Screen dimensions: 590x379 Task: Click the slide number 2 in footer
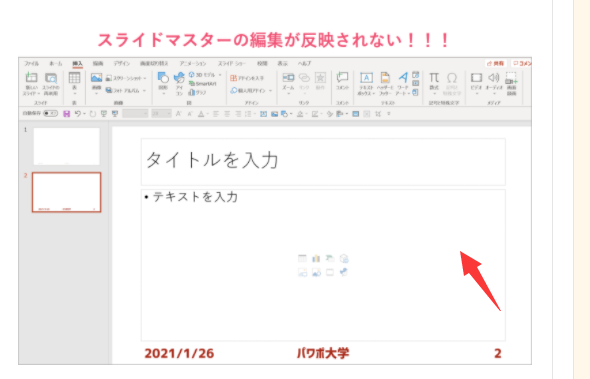tap(497, 353)
